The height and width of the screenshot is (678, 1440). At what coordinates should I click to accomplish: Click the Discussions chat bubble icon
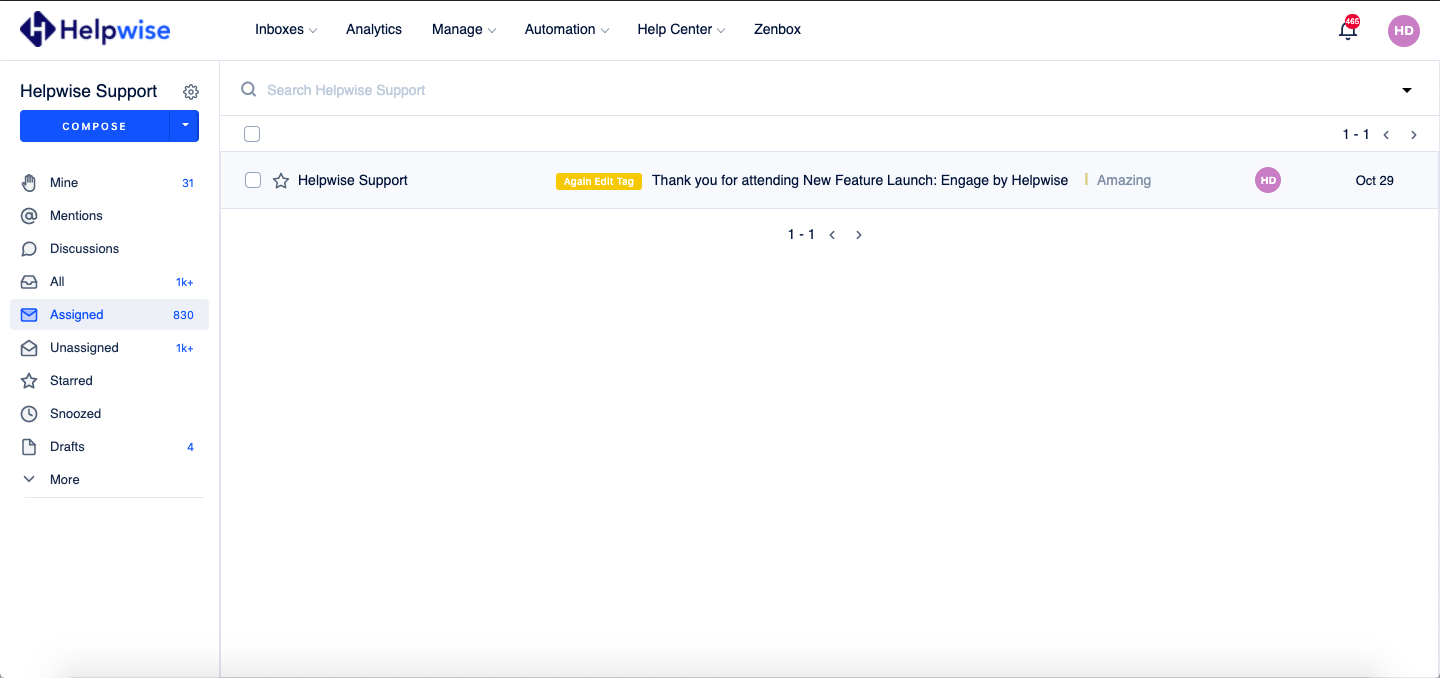click(30, 249)
